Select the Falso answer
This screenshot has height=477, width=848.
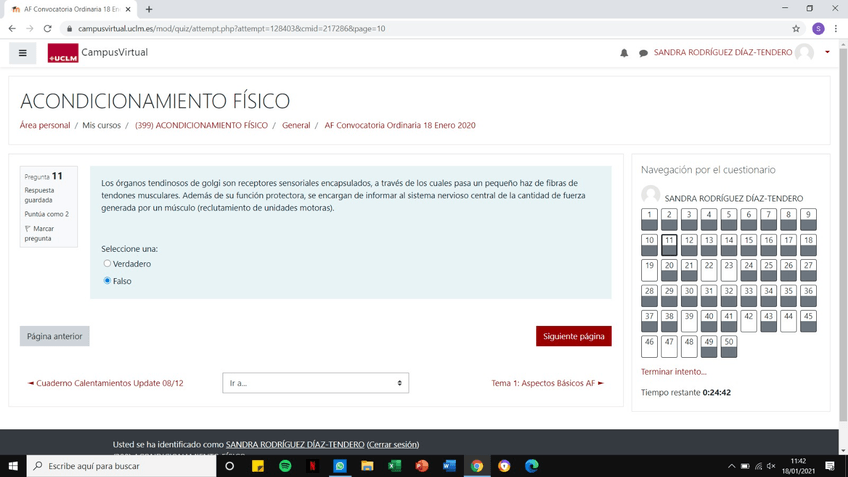107,280
